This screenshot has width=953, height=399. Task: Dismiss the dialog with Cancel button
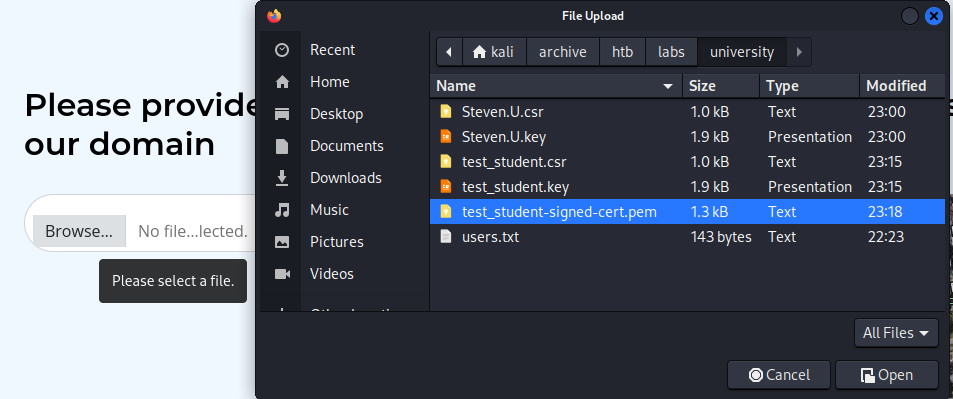[779, 375]
